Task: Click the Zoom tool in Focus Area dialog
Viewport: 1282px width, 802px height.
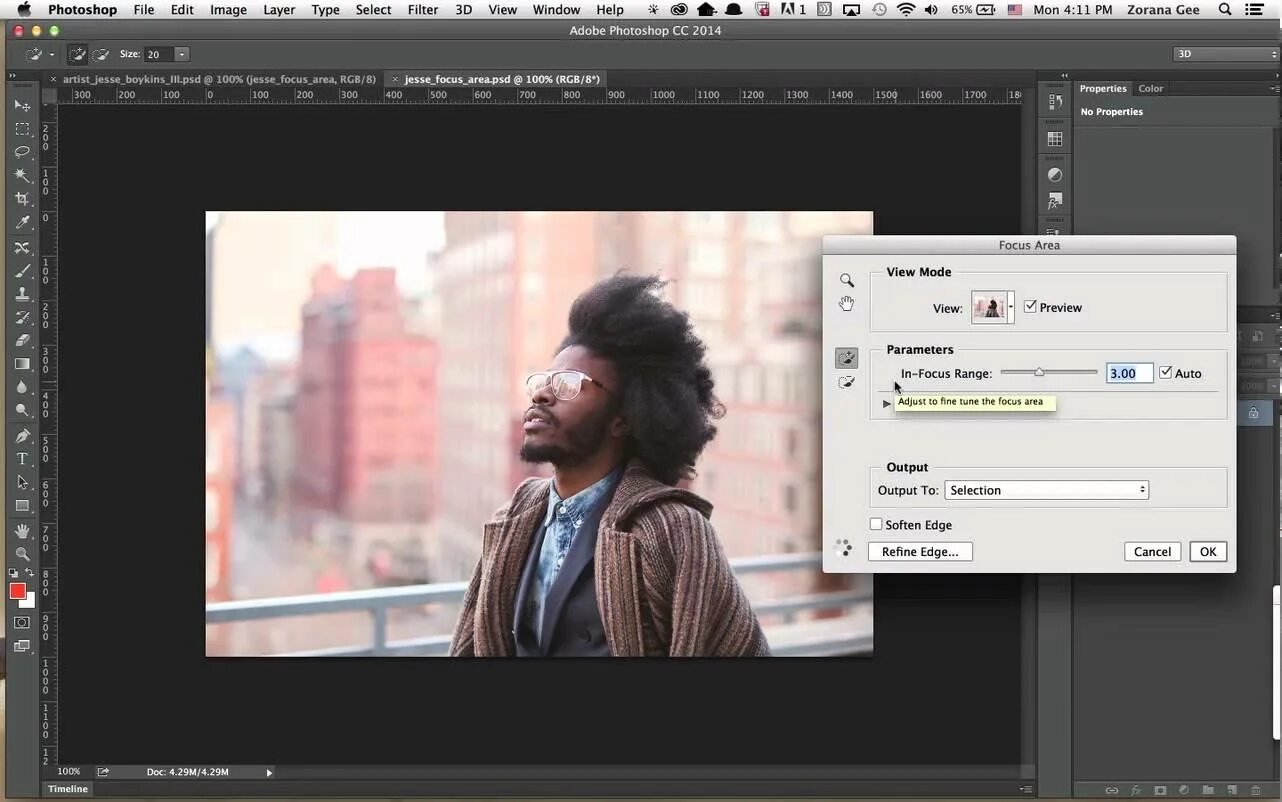Action: [x=847, y=281]
